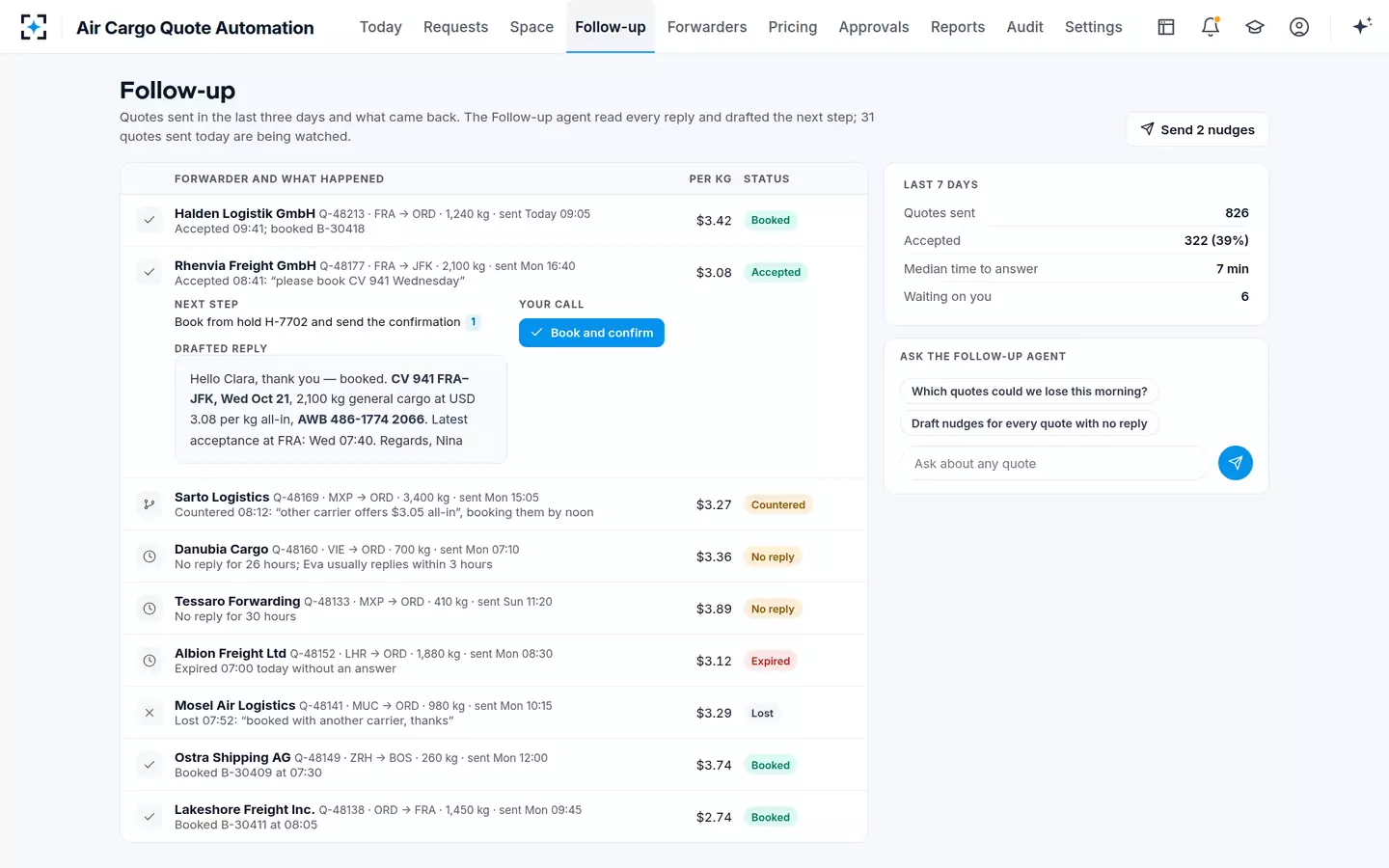Image resolution: width=1389 pixels, height=868 pixels.
Task: Open the user account icon
Action: [x=1299, y=27]
